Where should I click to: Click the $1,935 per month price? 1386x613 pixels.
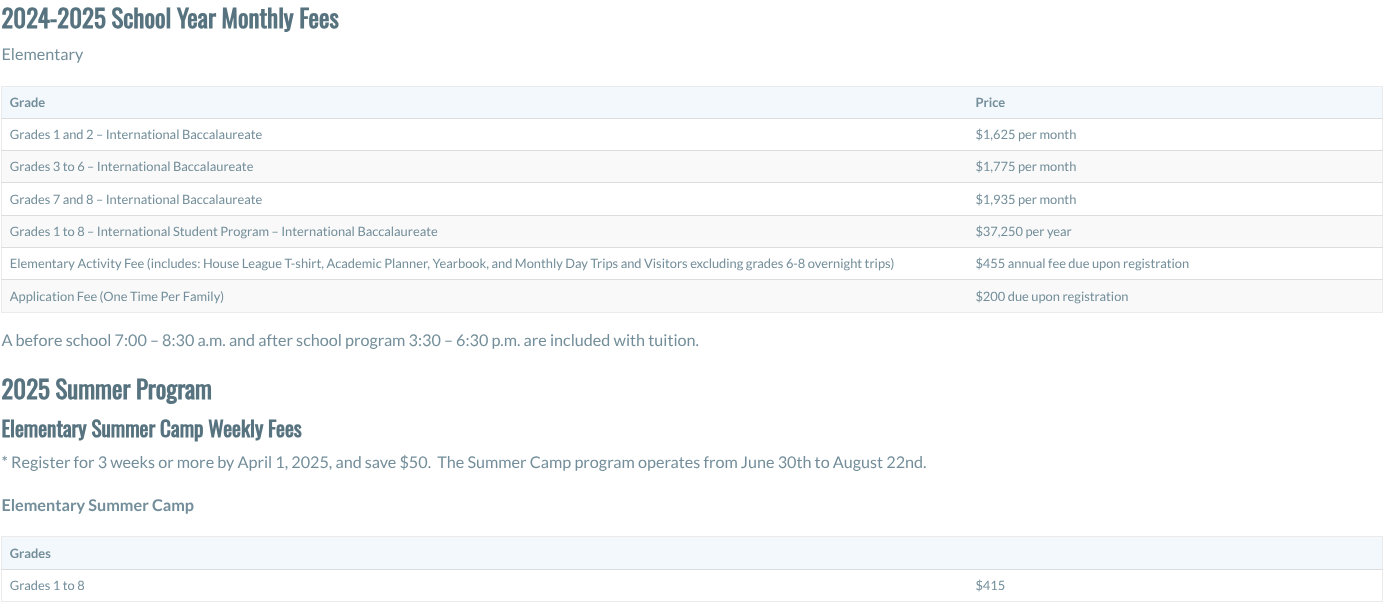(x=1026, y=199)
